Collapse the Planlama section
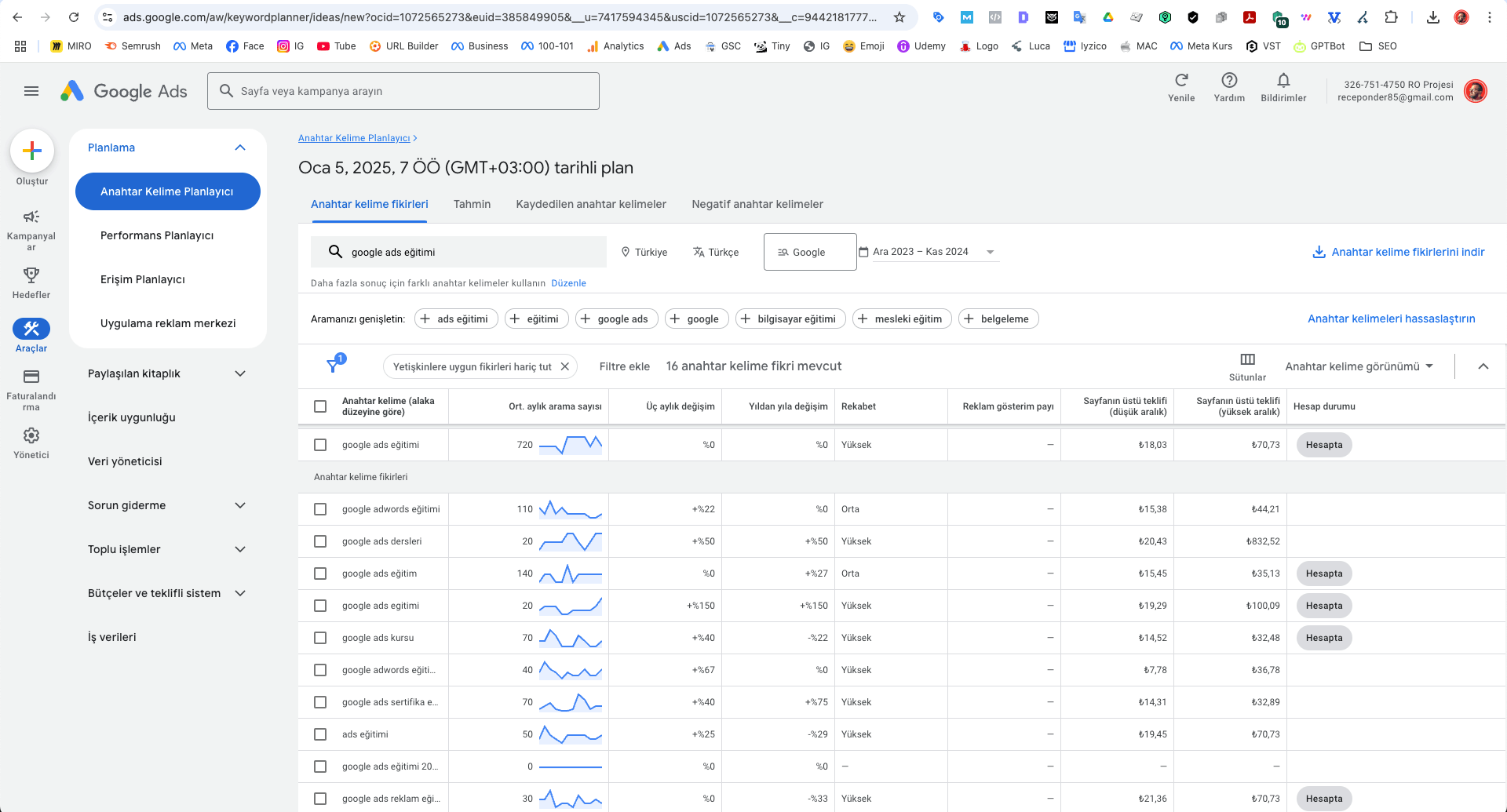The image size is (1507, 812). coord(240,147)
